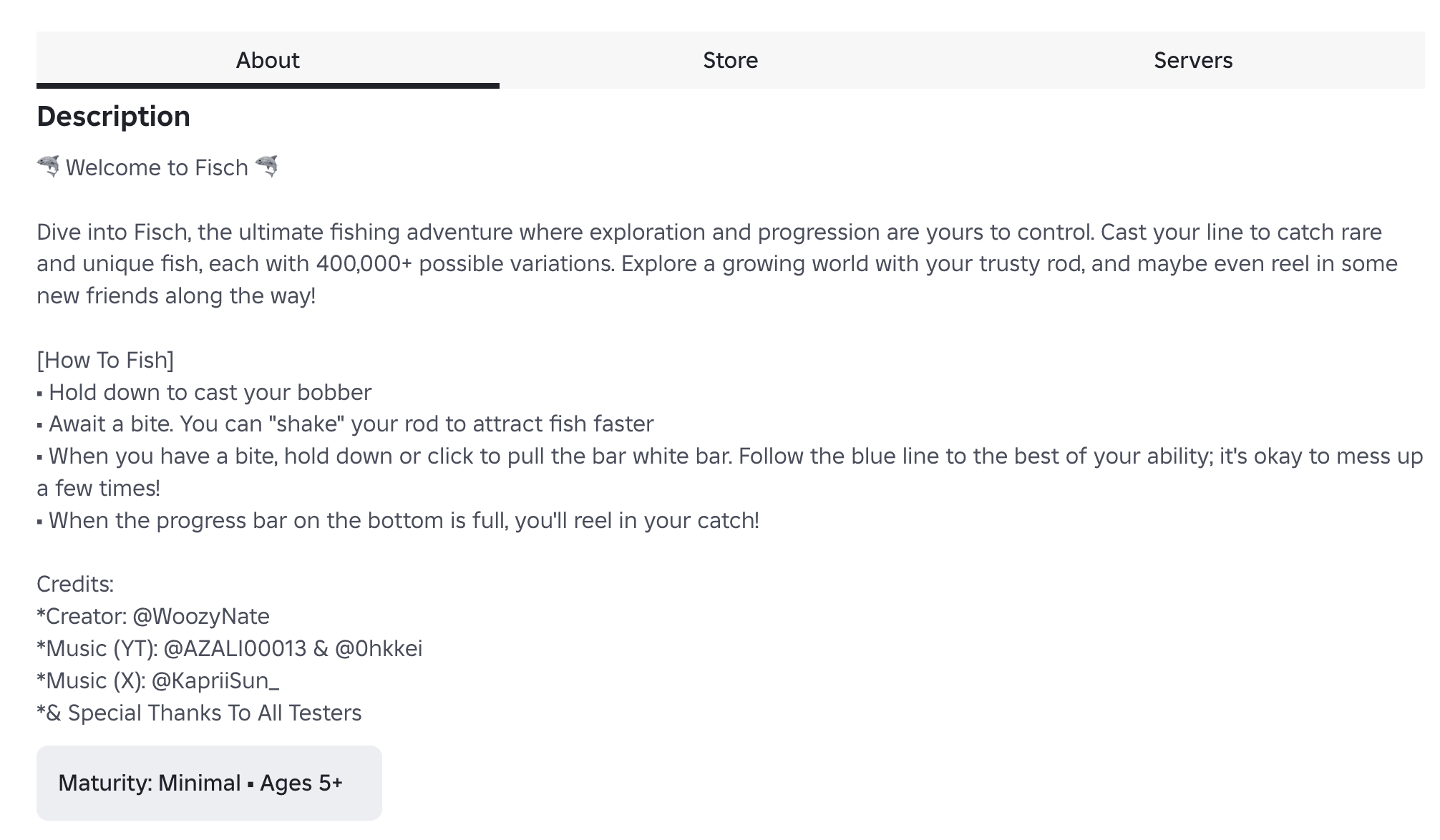Click the "Dive into Fisch" paragraph opening
Image resolution: width=1440 pixels, height=840 pixels.
[113, 232]
